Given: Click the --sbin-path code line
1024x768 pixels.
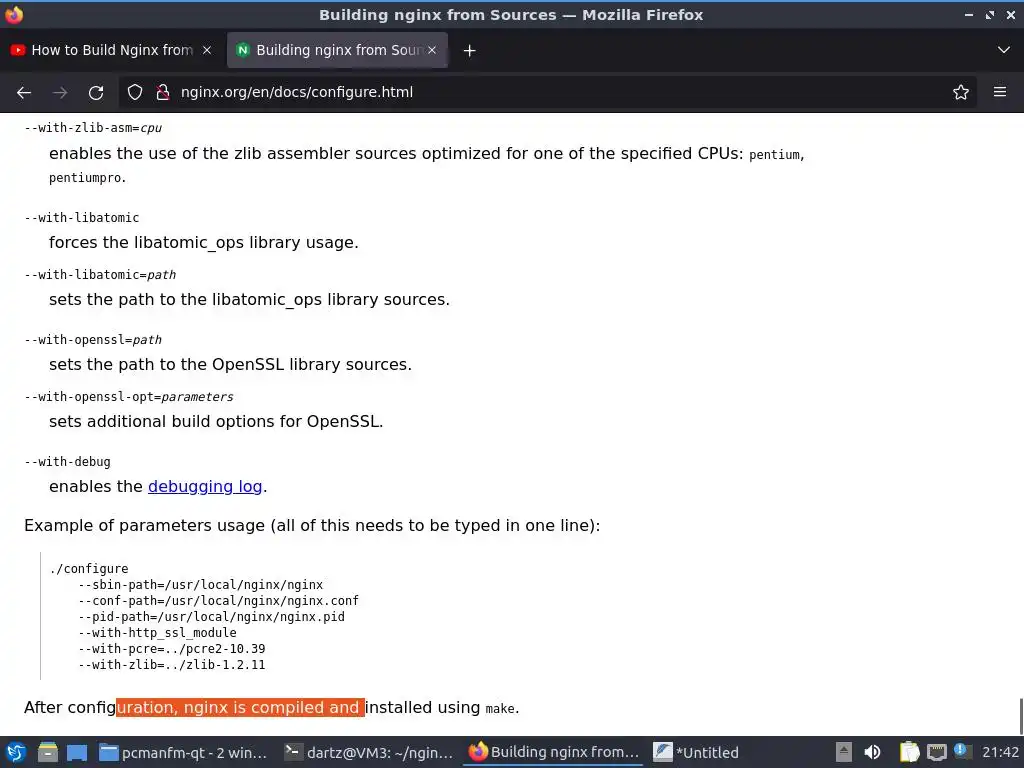Looking at the screenshot, I should tap(200, 585).
